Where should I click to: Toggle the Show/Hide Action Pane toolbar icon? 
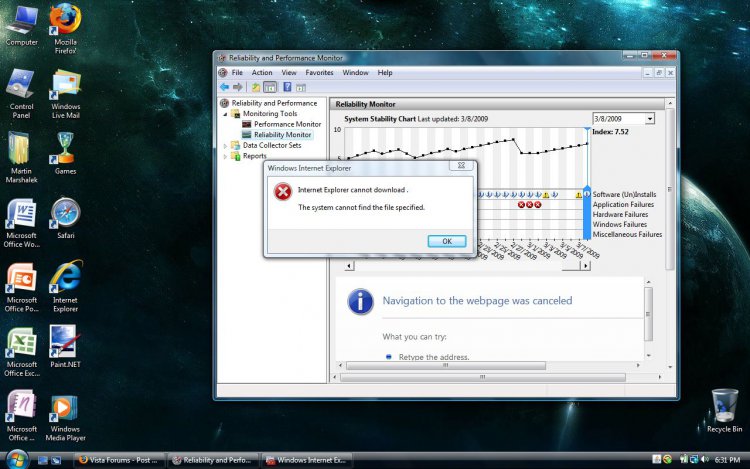(x=301, y=87)
